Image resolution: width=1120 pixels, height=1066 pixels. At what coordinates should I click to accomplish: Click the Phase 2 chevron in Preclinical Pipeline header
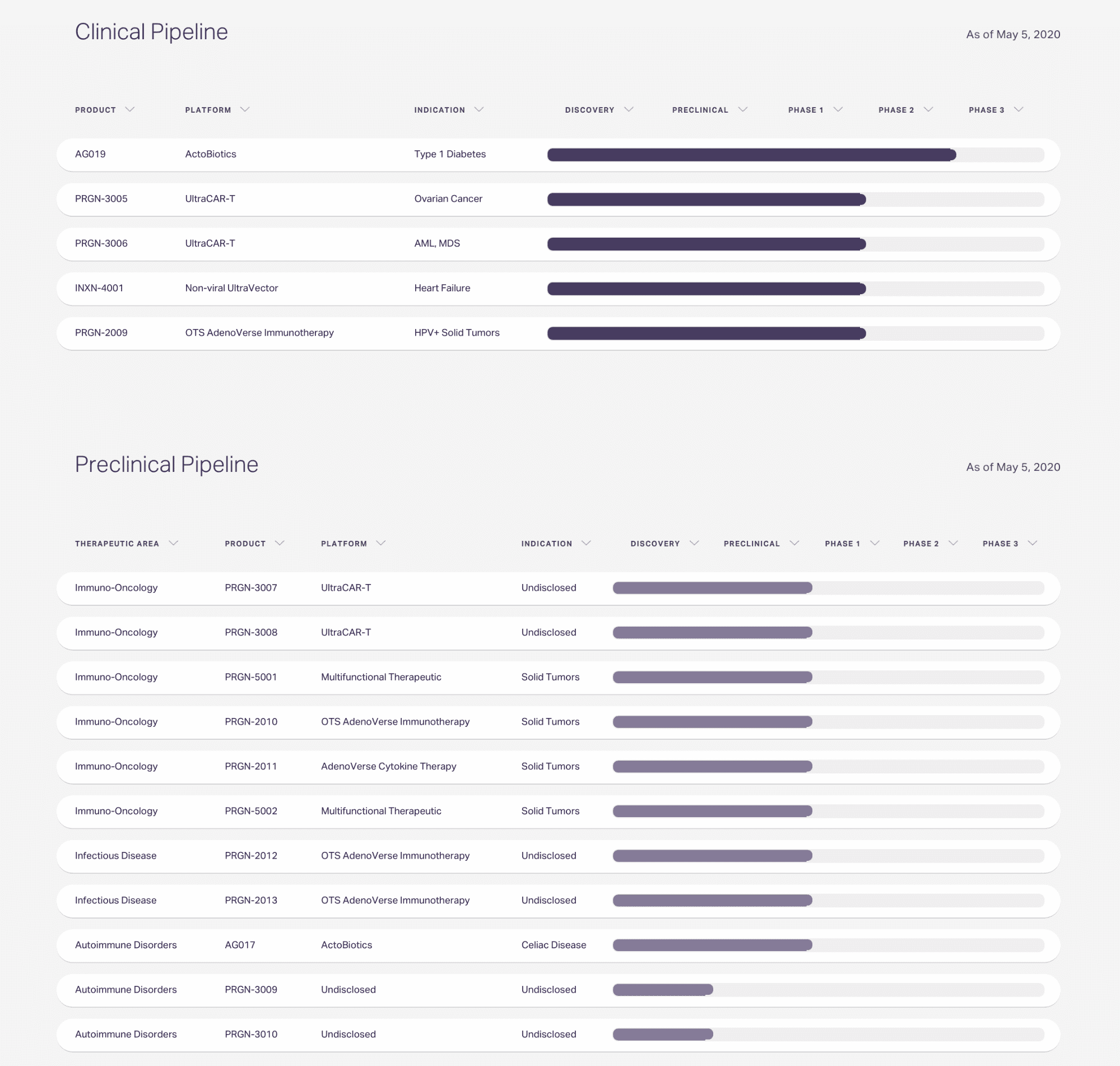(x=954, y=543)
